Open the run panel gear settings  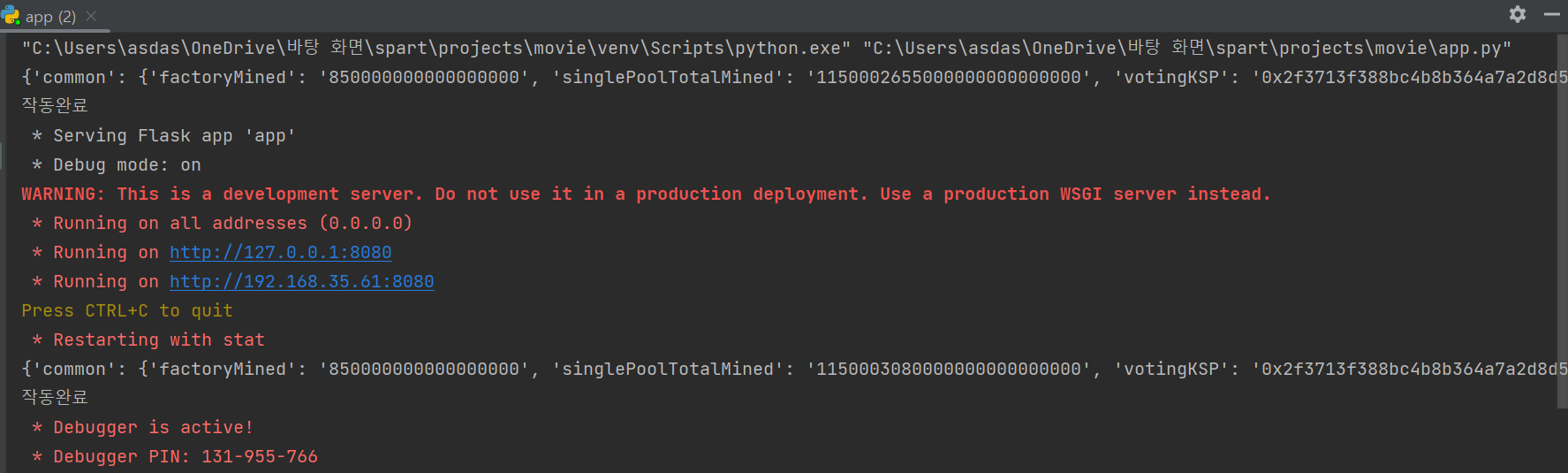pyautogui.click(x=1518, y=14)
